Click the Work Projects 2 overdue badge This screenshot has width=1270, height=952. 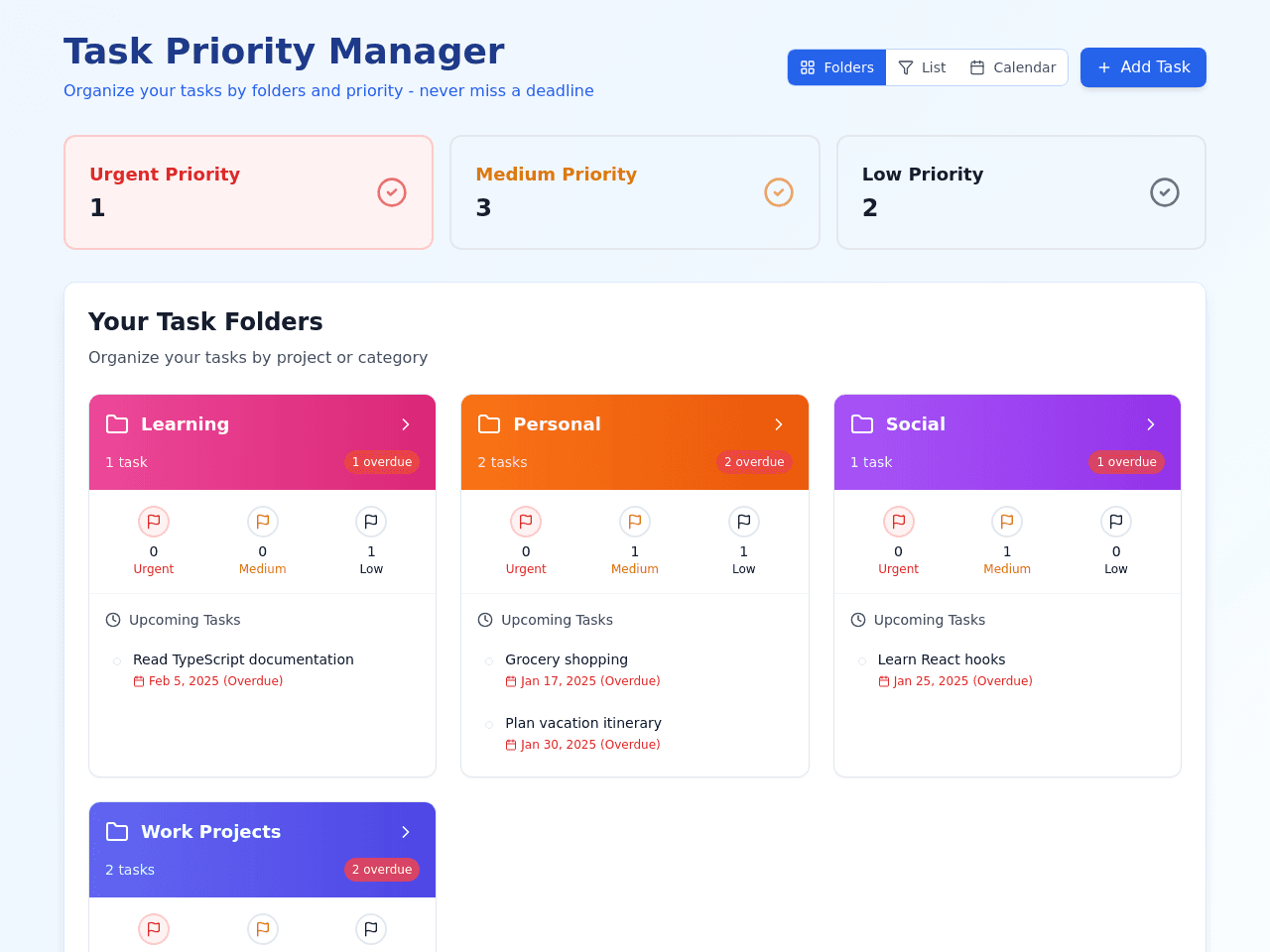[x=382, y=870]
